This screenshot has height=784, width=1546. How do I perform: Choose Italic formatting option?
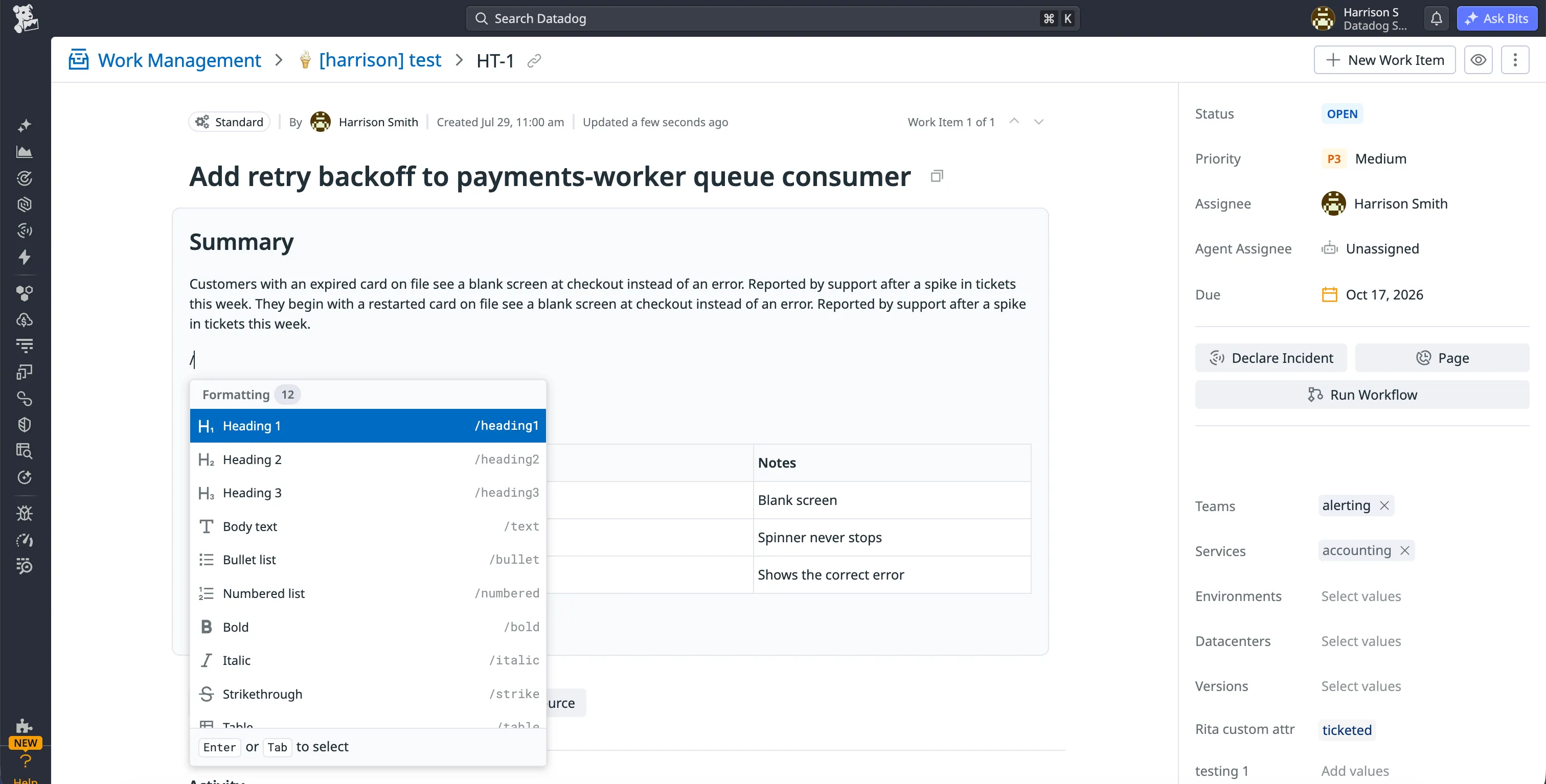(x=368, y=660)
